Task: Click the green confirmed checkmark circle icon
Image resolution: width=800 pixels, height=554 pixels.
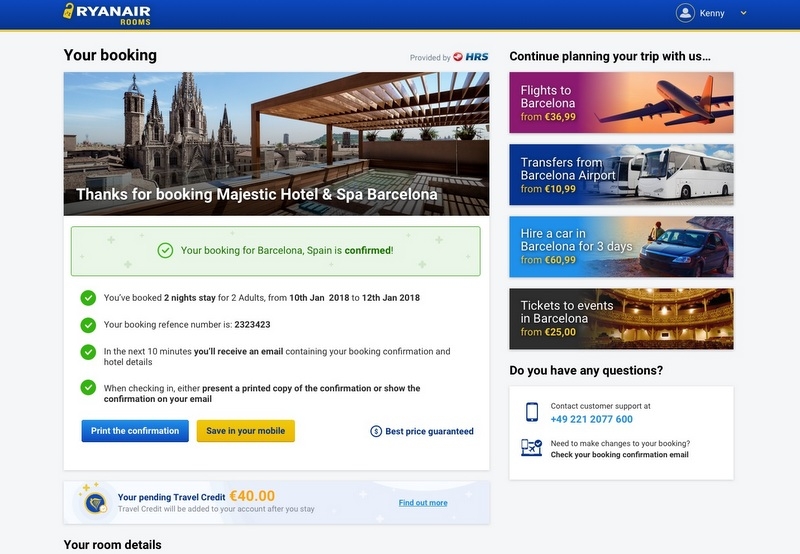Action: 165,250
